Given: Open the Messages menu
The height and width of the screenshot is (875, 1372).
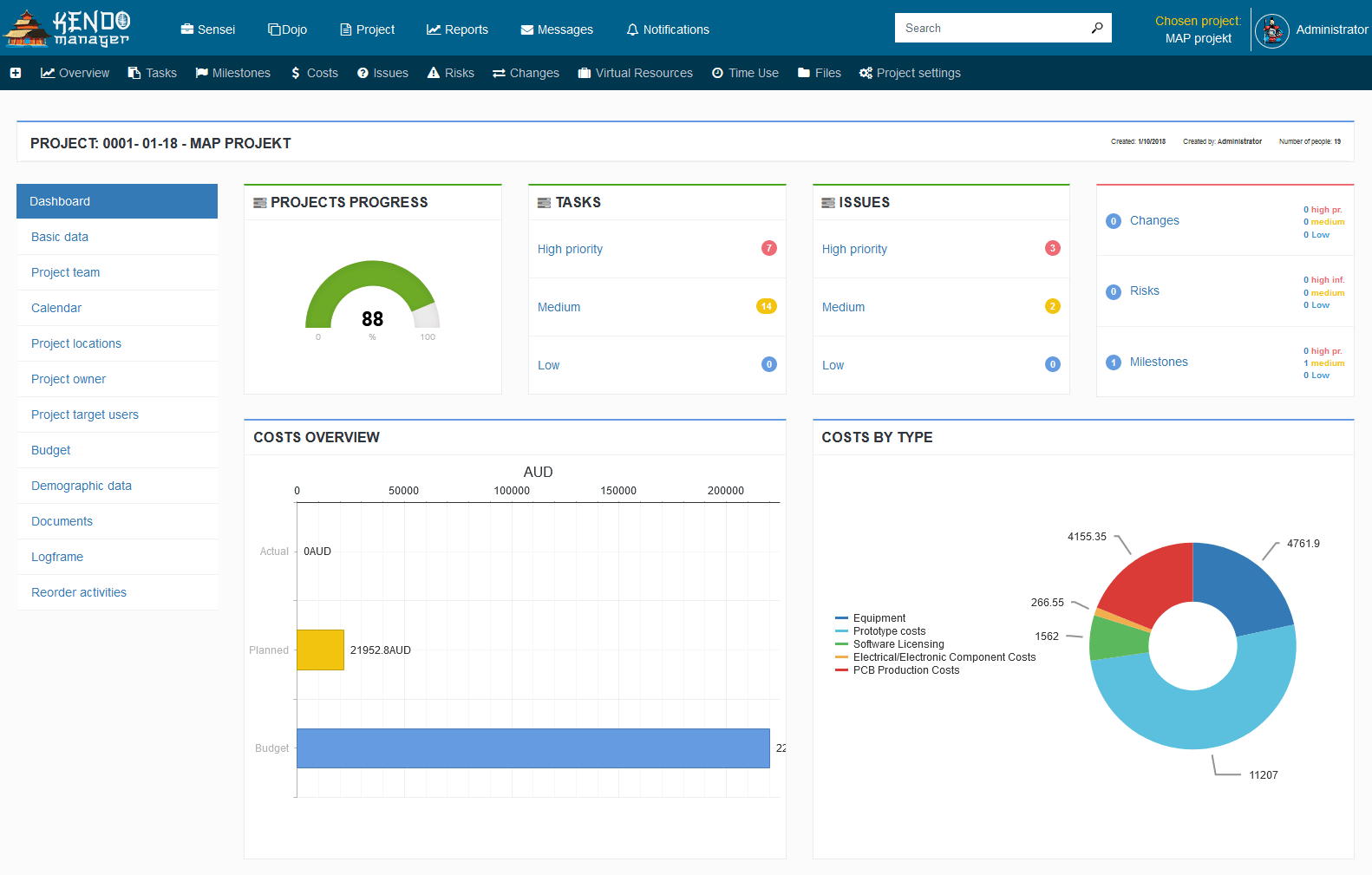Looking at the screenshot, I should [557, 29].
